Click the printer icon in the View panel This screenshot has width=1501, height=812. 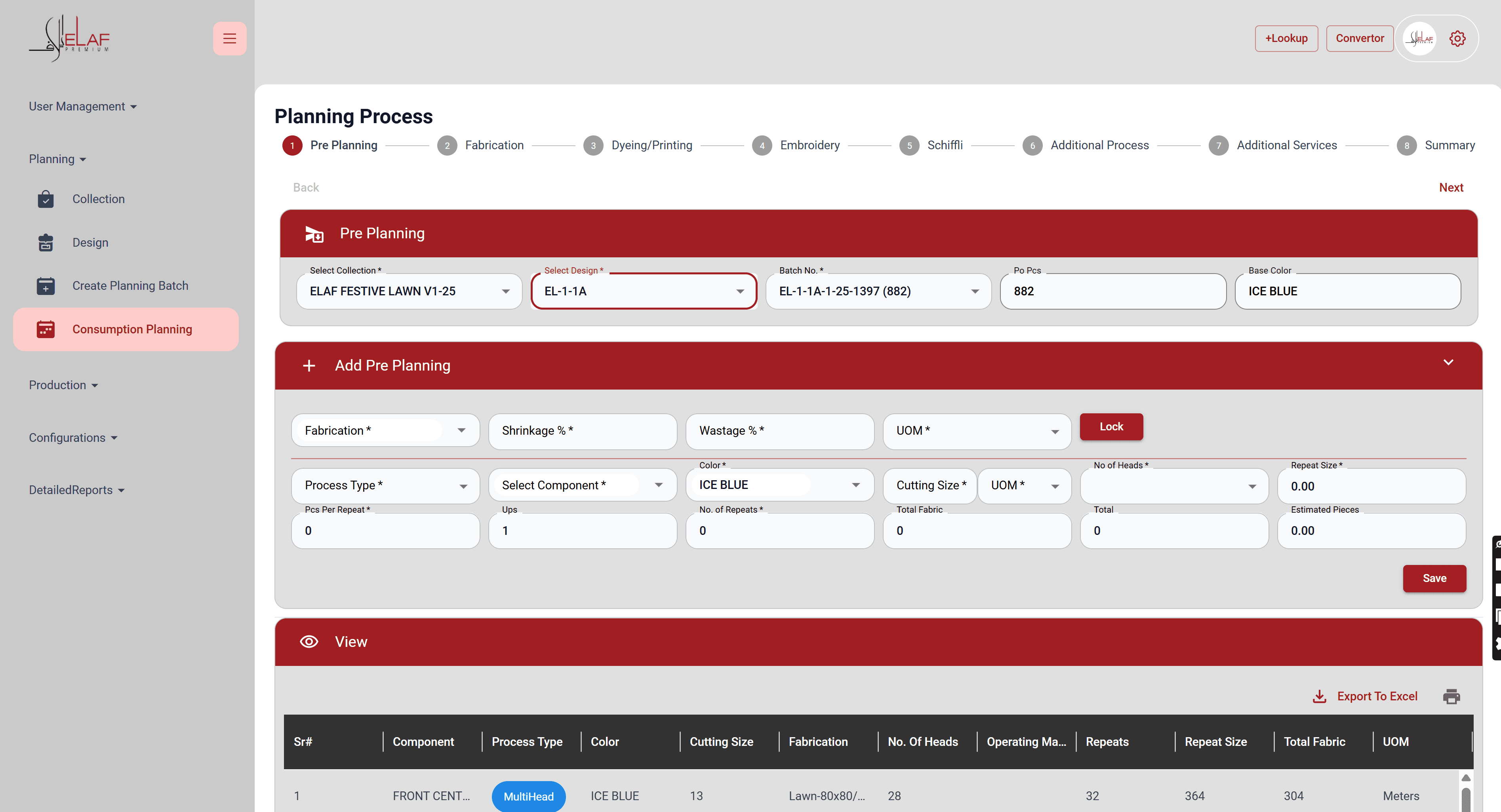tap(1451, 696)
